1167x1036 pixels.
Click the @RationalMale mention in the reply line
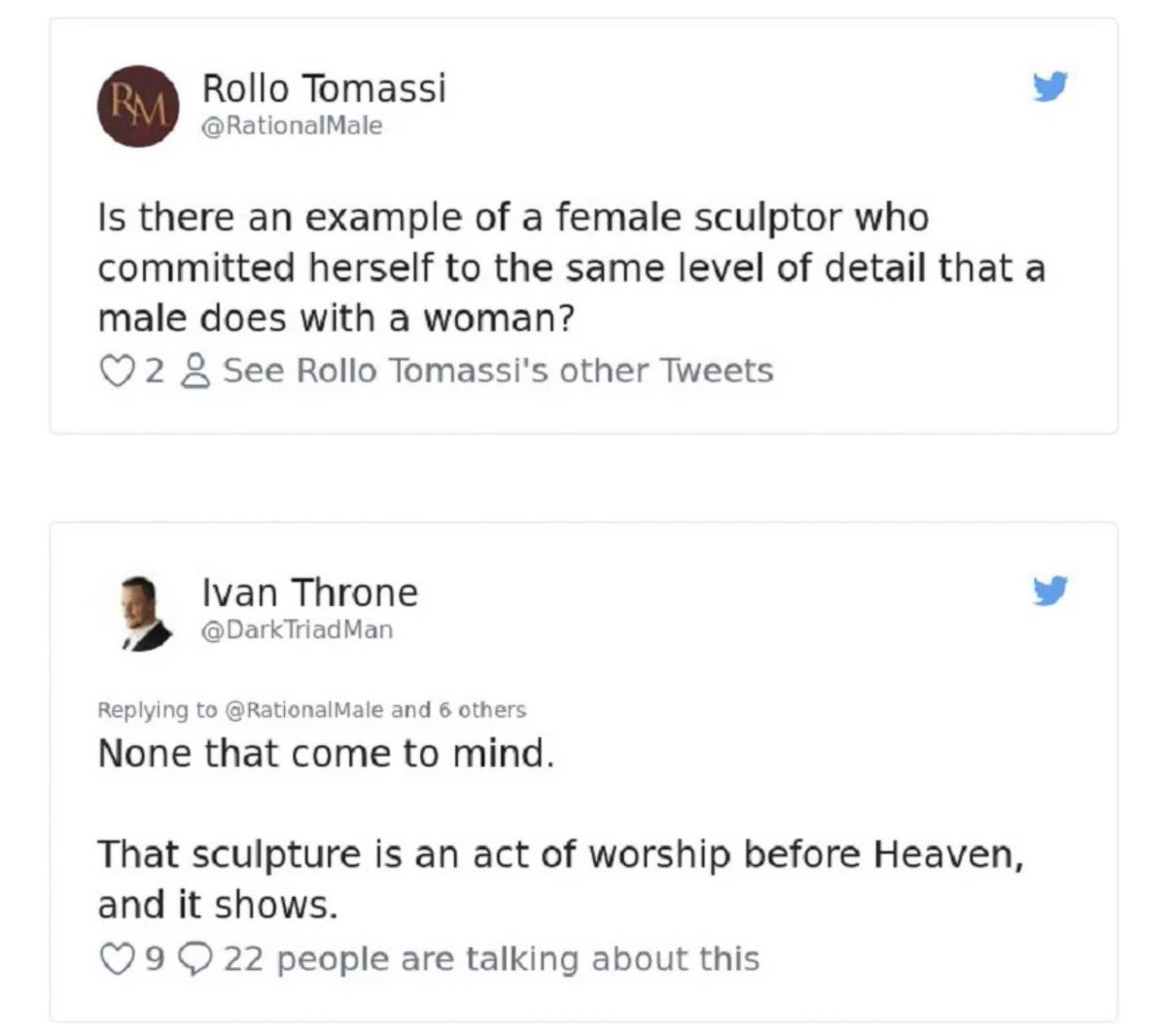coord(304,710)
